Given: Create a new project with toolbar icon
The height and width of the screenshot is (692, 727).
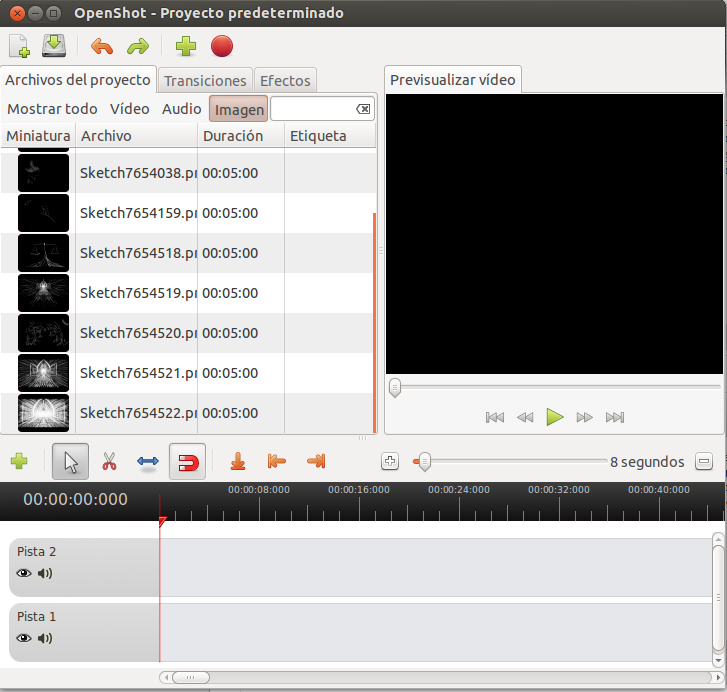Looking at the screenshot, I should click(x=19, y=46).
